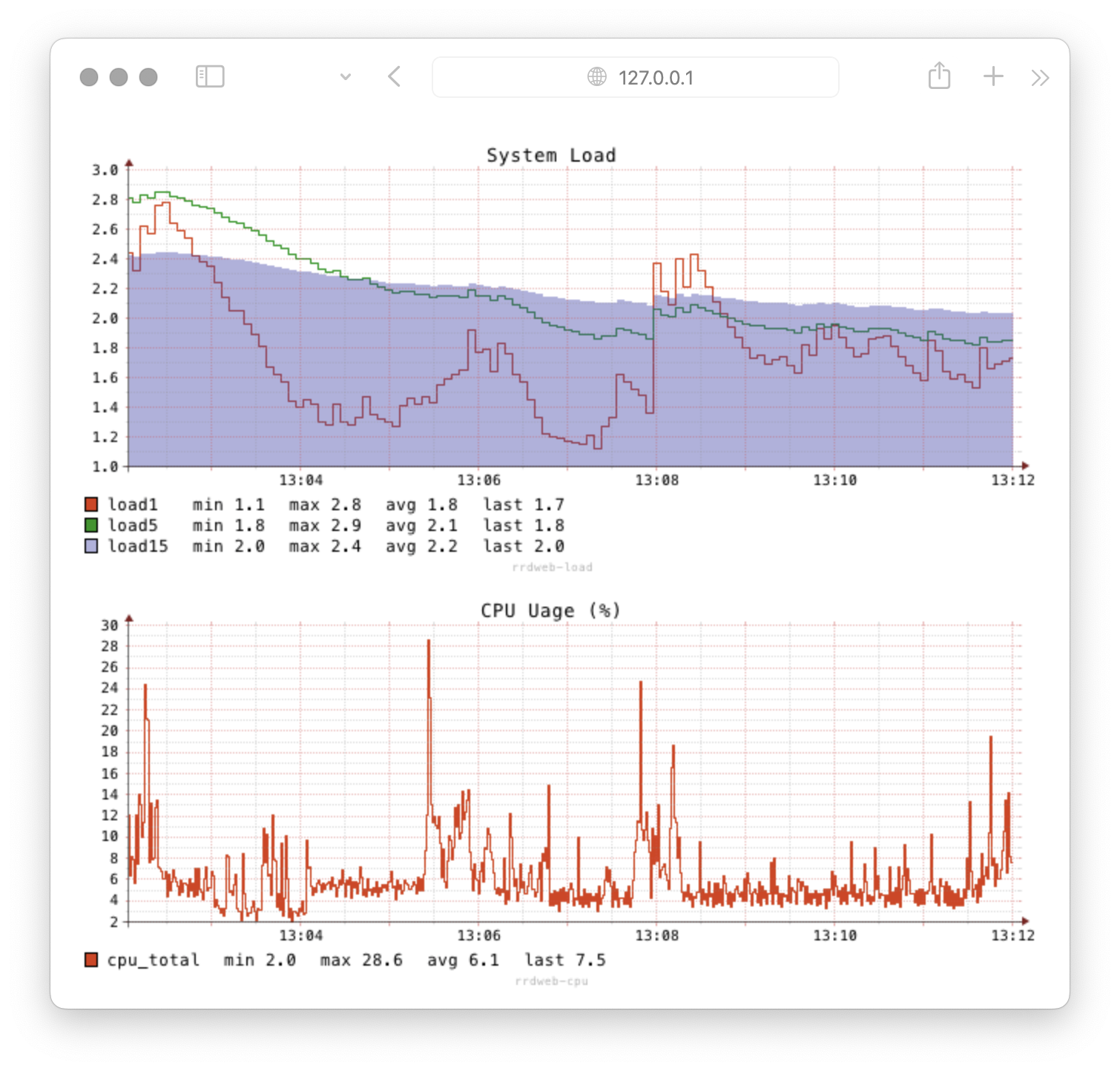This screenshot has width=1120, height=1071.
Task: Click the globe icon in address bar
Action: pos(597,77)
